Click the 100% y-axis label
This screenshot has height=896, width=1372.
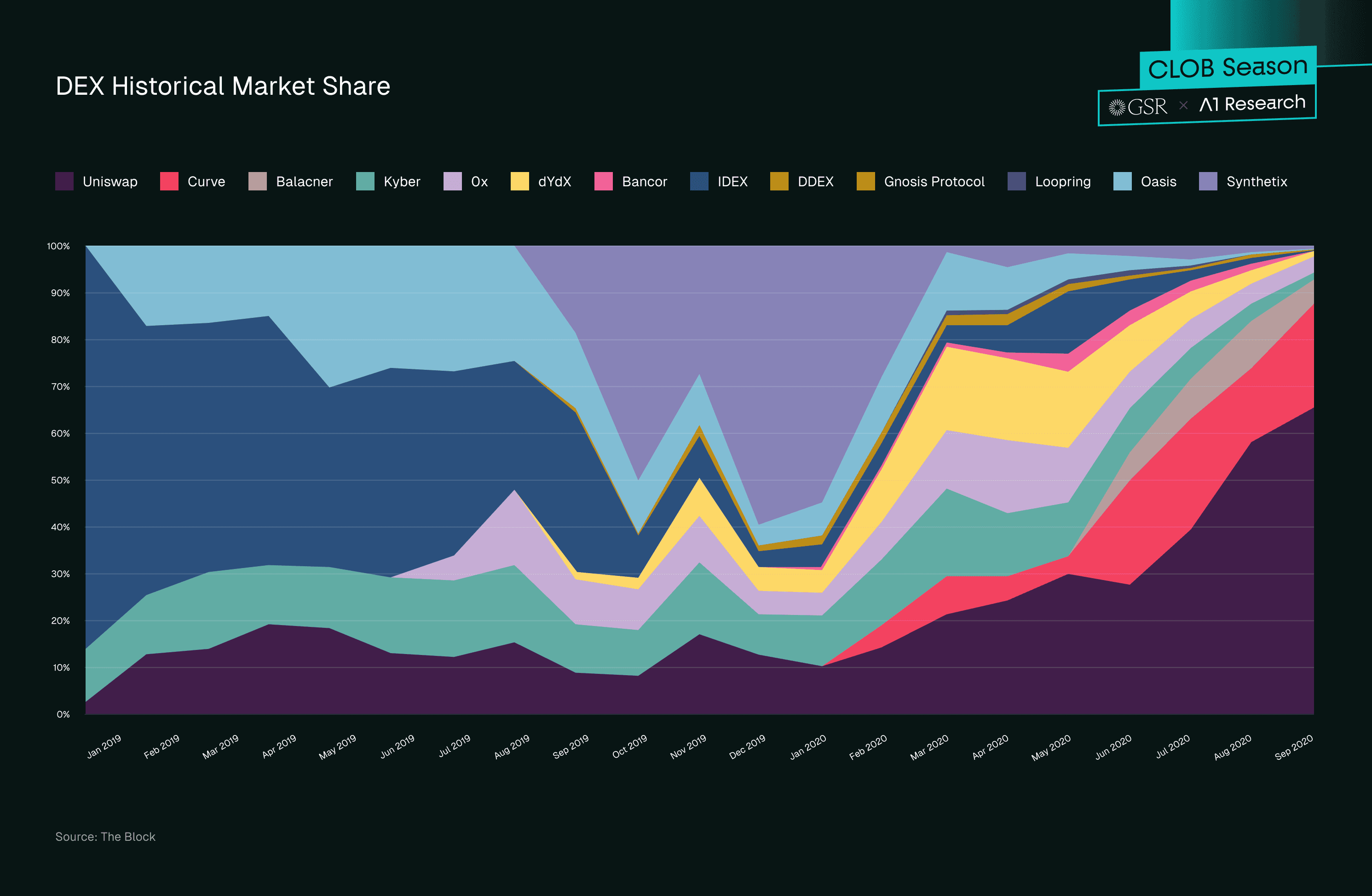coord(58,246)
